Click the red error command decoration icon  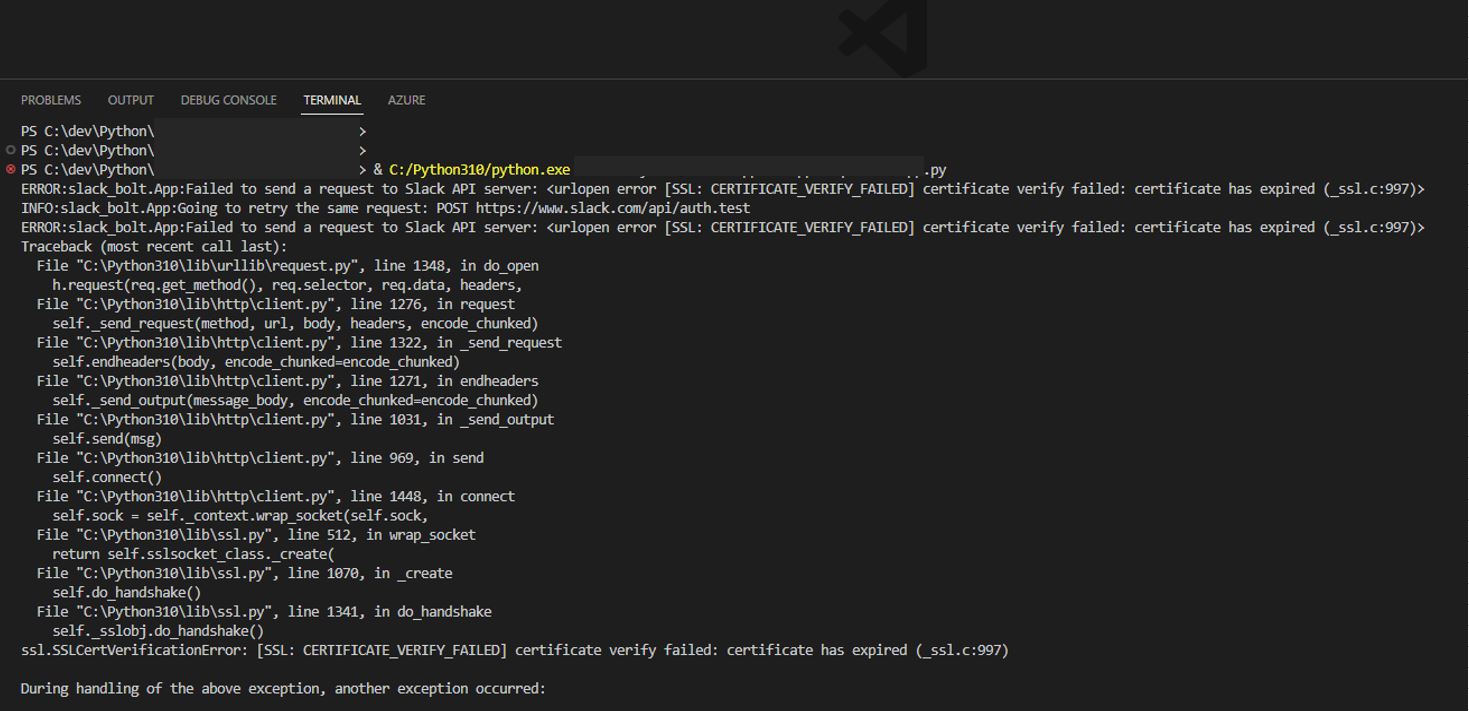coord(11,170)
